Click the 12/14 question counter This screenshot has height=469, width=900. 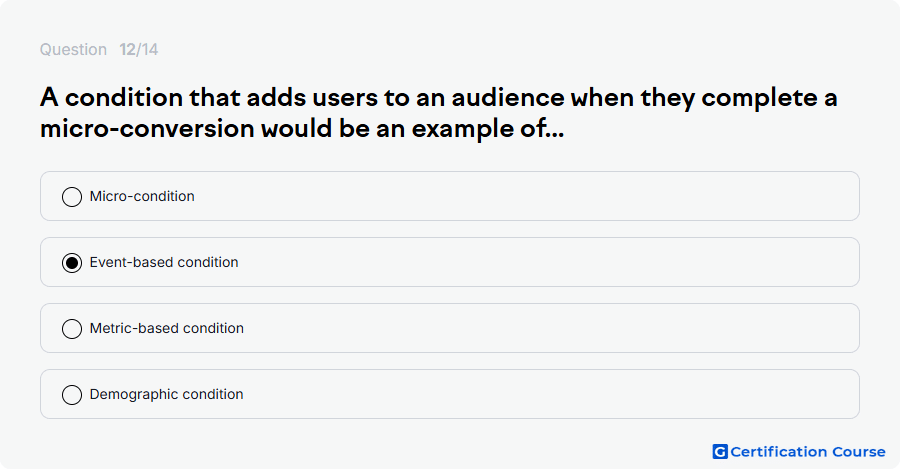(138, 49)
